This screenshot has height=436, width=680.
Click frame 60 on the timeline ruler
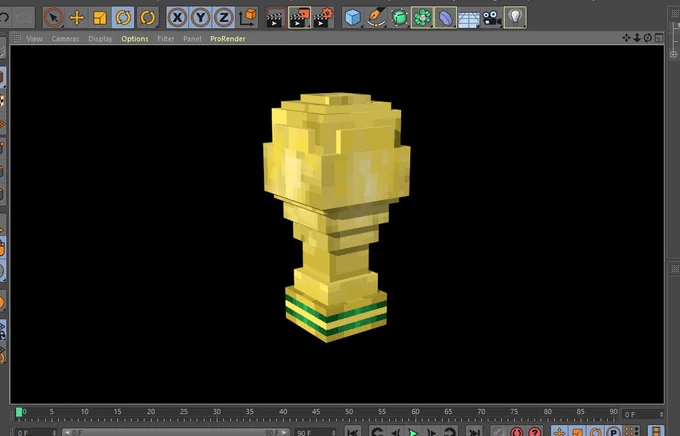[x=415, y=412]
